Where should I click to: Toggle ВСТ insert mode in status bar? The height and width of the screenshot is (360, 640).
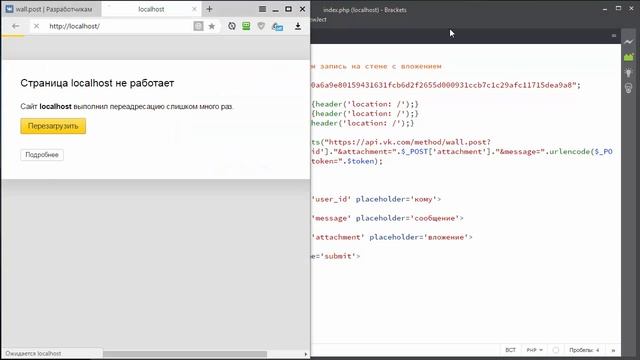pyautogui.click(x=510, y=350)
